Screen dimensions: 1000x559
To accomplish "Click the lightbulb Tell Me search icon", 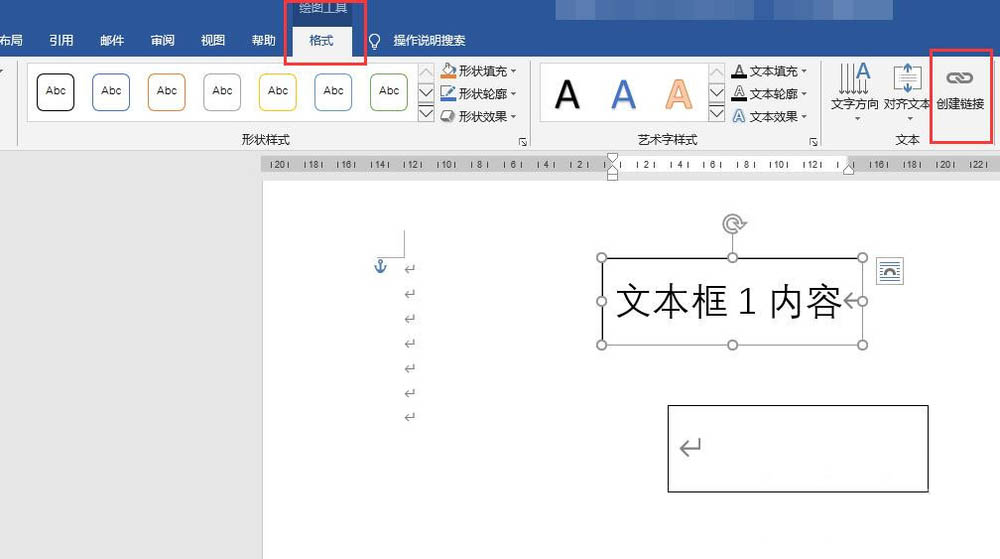I will click(x=375, y=41).
